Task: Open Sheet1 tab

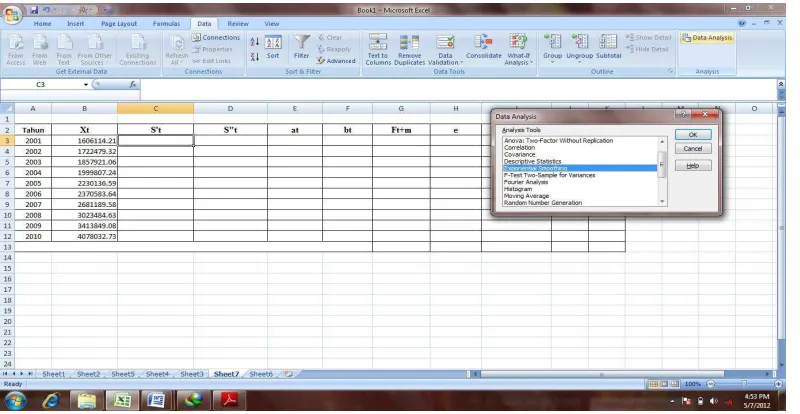Action: tap(54, 374)
